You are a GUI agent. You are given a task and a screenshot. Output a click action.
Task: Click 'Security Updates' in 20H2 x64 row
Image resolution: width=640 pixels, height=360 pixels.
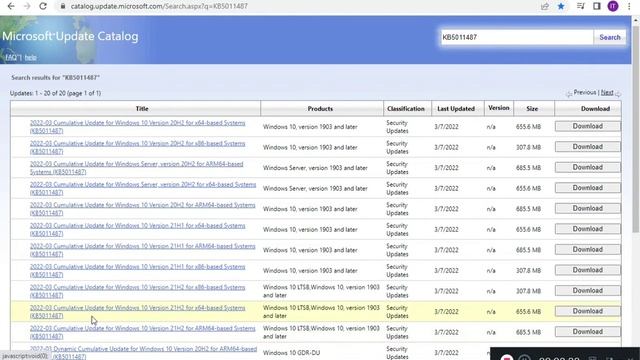tap(397, 127)
